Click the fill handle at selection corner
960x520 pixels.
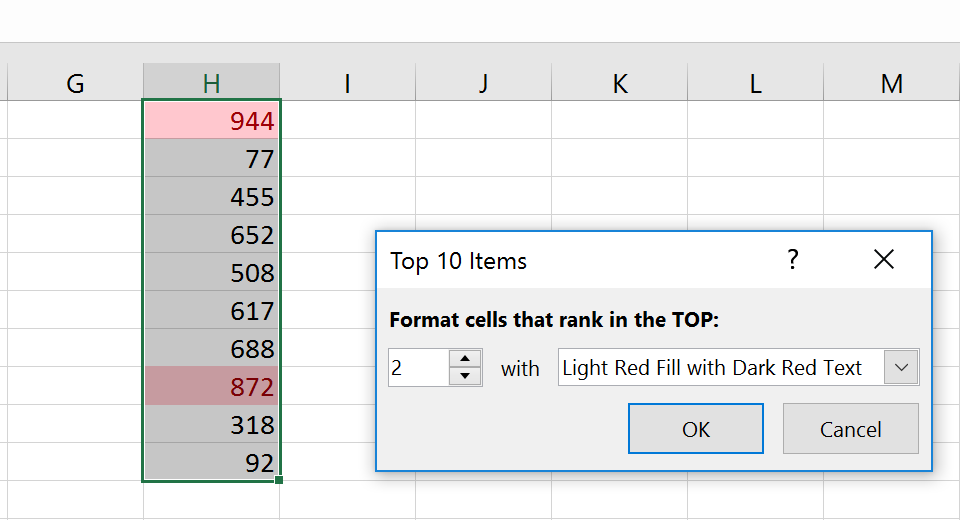pyautogui.click(x=279, y=480)
